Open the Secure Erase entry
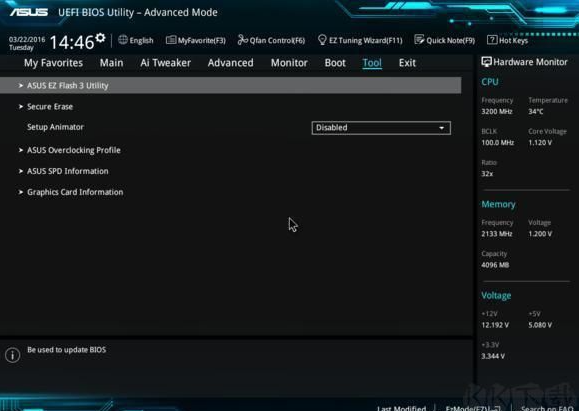 coord(50,107)
